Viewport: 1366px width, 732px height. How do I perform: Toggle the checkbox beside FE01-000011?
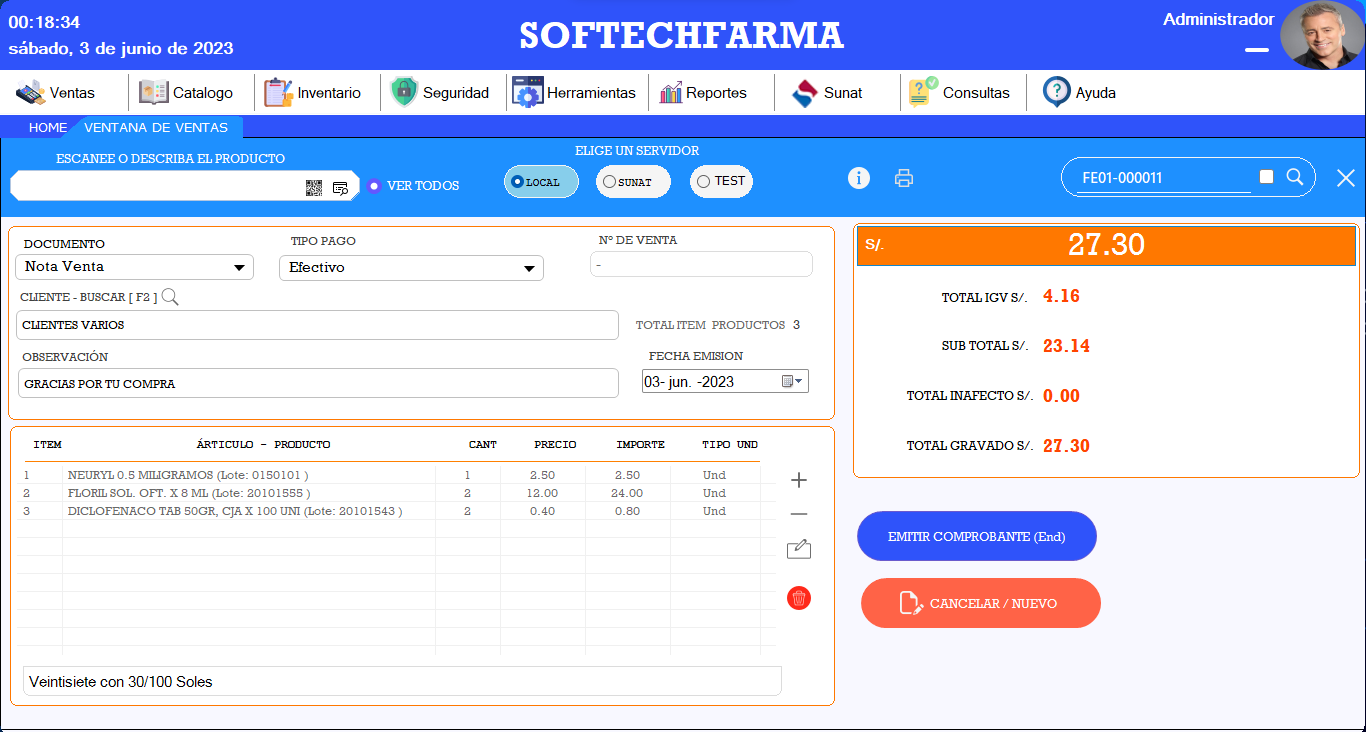click(1267, 177)
